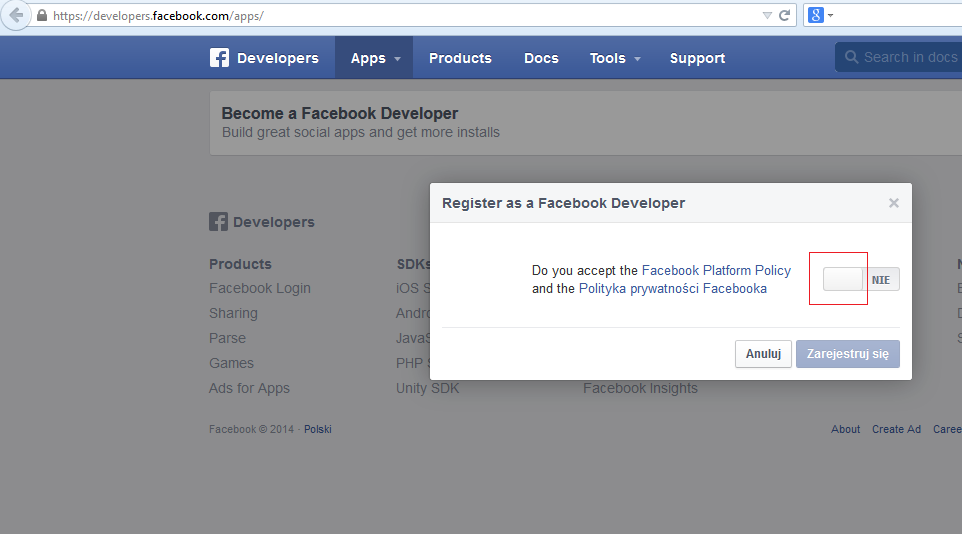
Task: Open Polityka prywatności Facebooka link
Action: point(672,288)
